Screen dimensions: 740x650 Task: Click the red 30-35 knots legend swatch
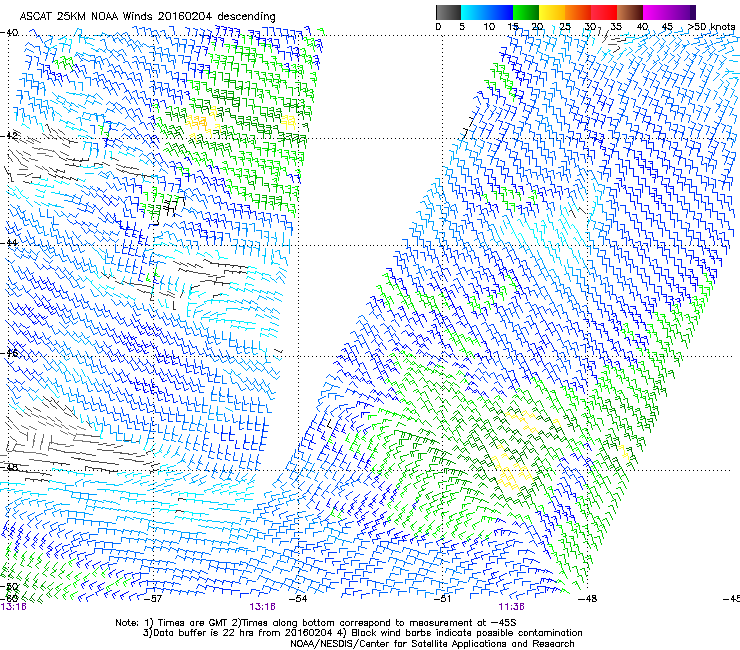click(x=604, y=12)
